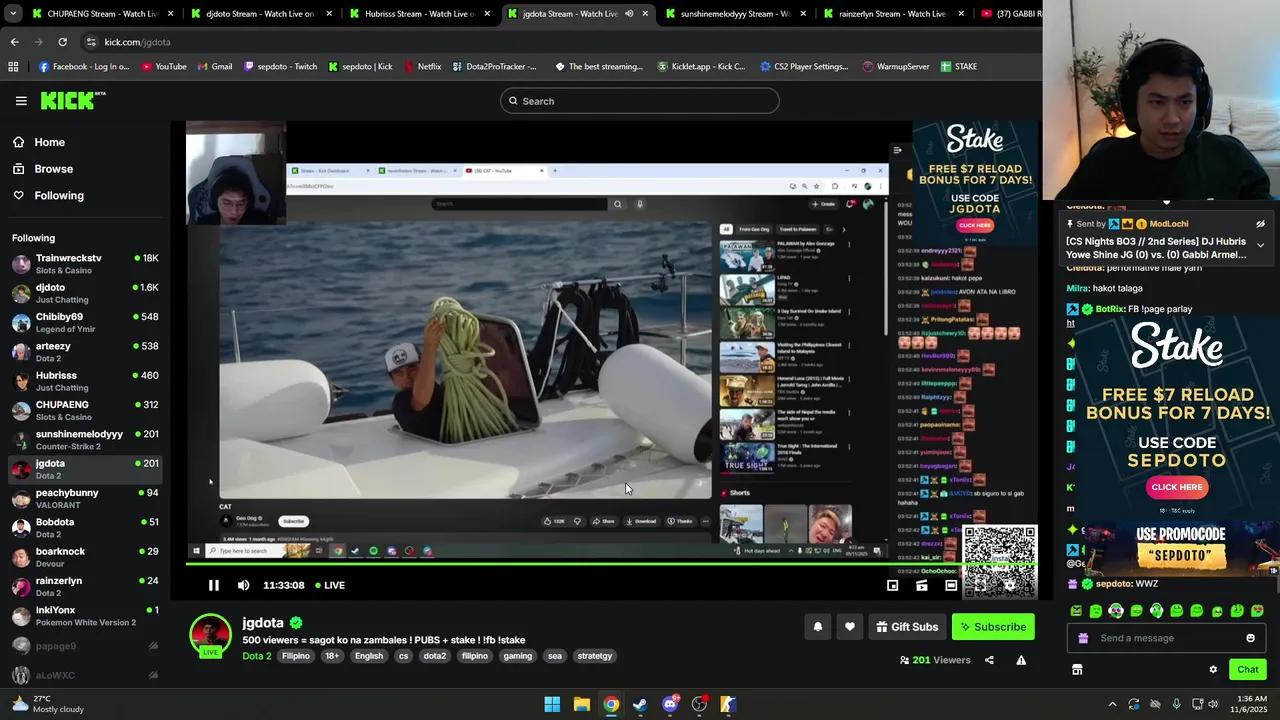Toggle stream notifications bell
The width and height of the screenshot is (1280, 720).
pyautogui.click(x=817, y=627)
